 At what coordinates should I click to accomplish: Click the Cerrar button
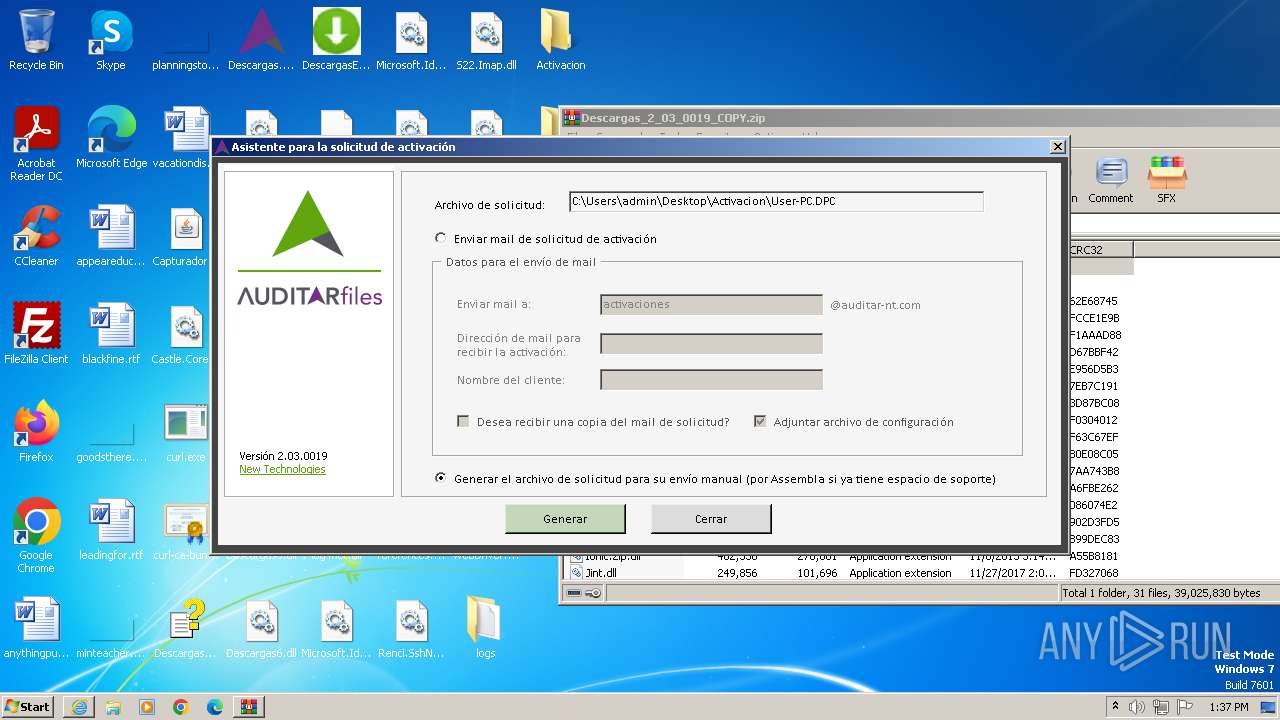(711, 519)
